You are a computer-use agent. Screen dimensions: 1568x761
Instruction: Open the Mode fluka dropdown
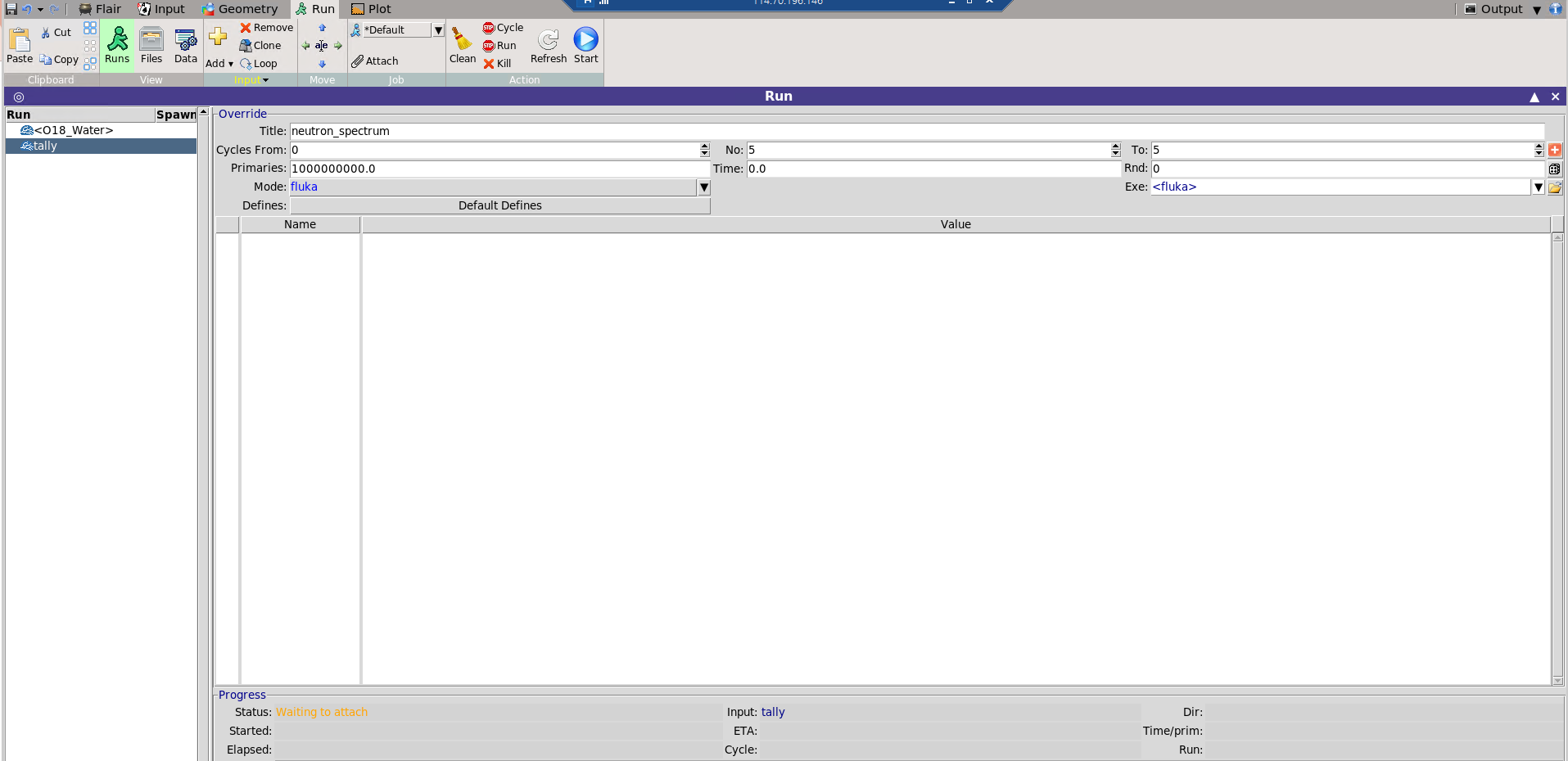tap(703, 187)
